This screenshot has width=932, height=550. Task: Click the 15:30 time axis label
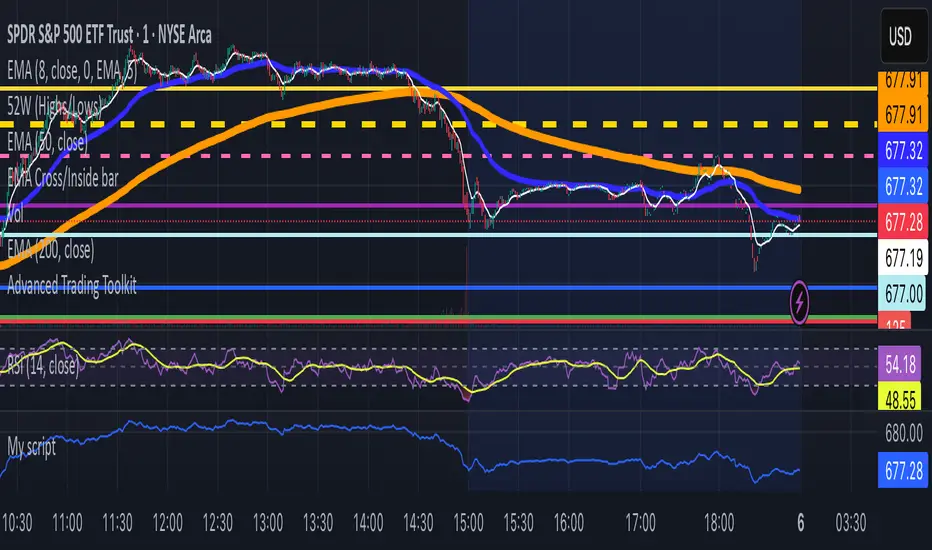(x=518, y=523)
